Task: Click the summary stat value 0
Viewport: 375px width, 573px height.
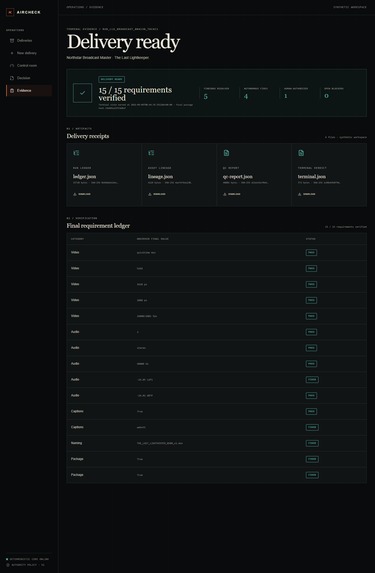Action: [x=326, y=96]
